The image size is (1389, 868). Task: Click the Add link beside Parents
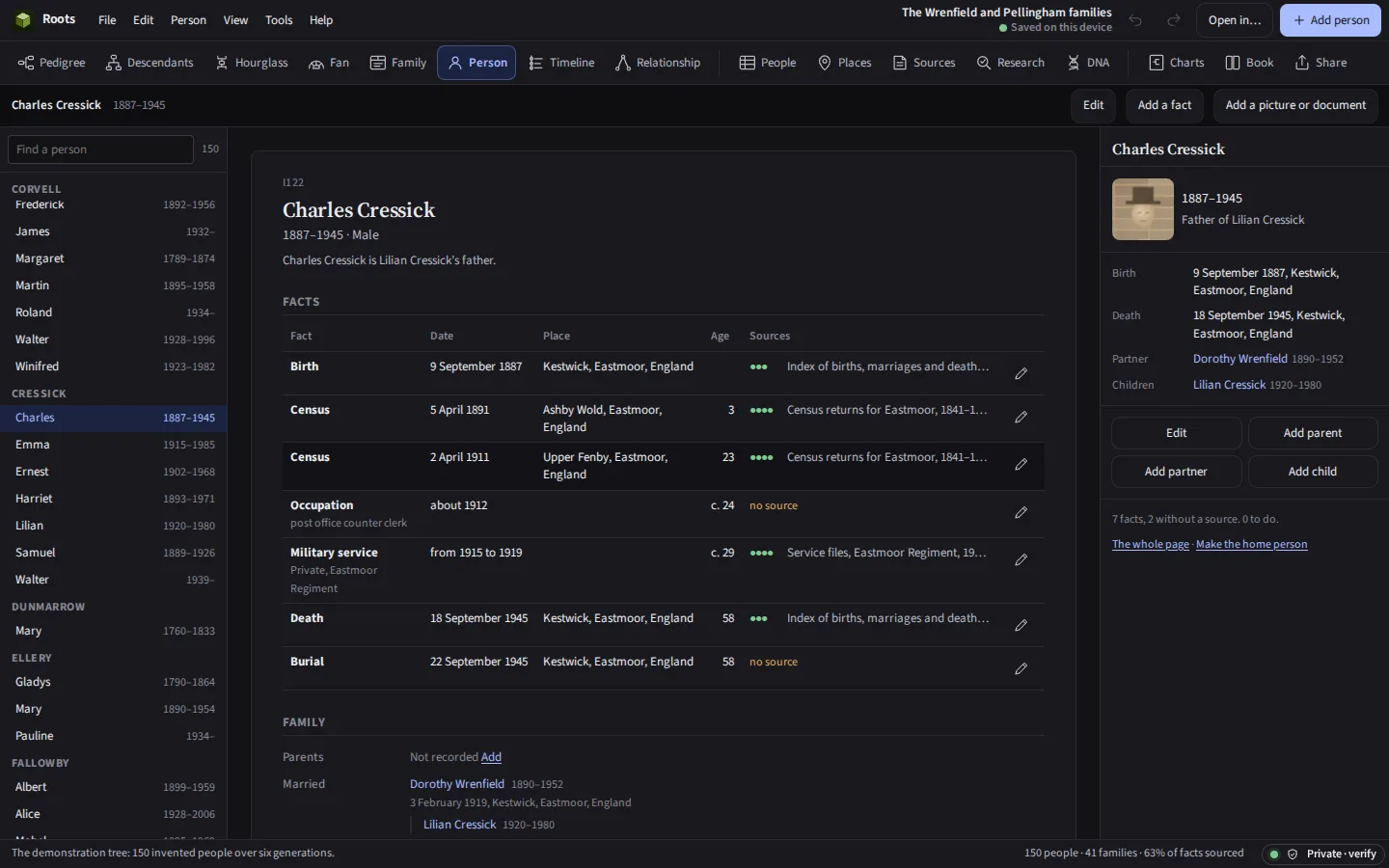tap(491, 757)
